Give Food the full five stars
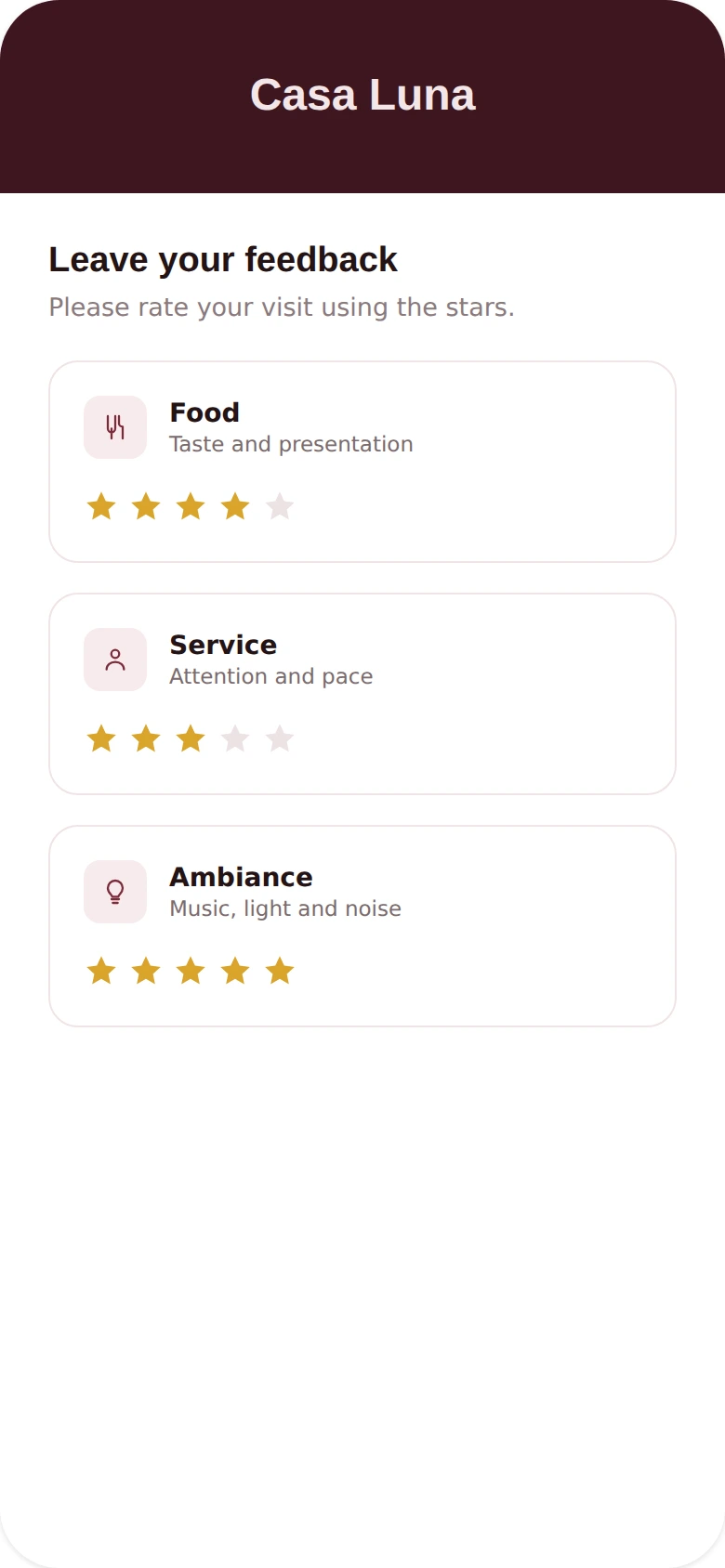The width and height of the screenshot is (725, 1568). click(280, 507)
